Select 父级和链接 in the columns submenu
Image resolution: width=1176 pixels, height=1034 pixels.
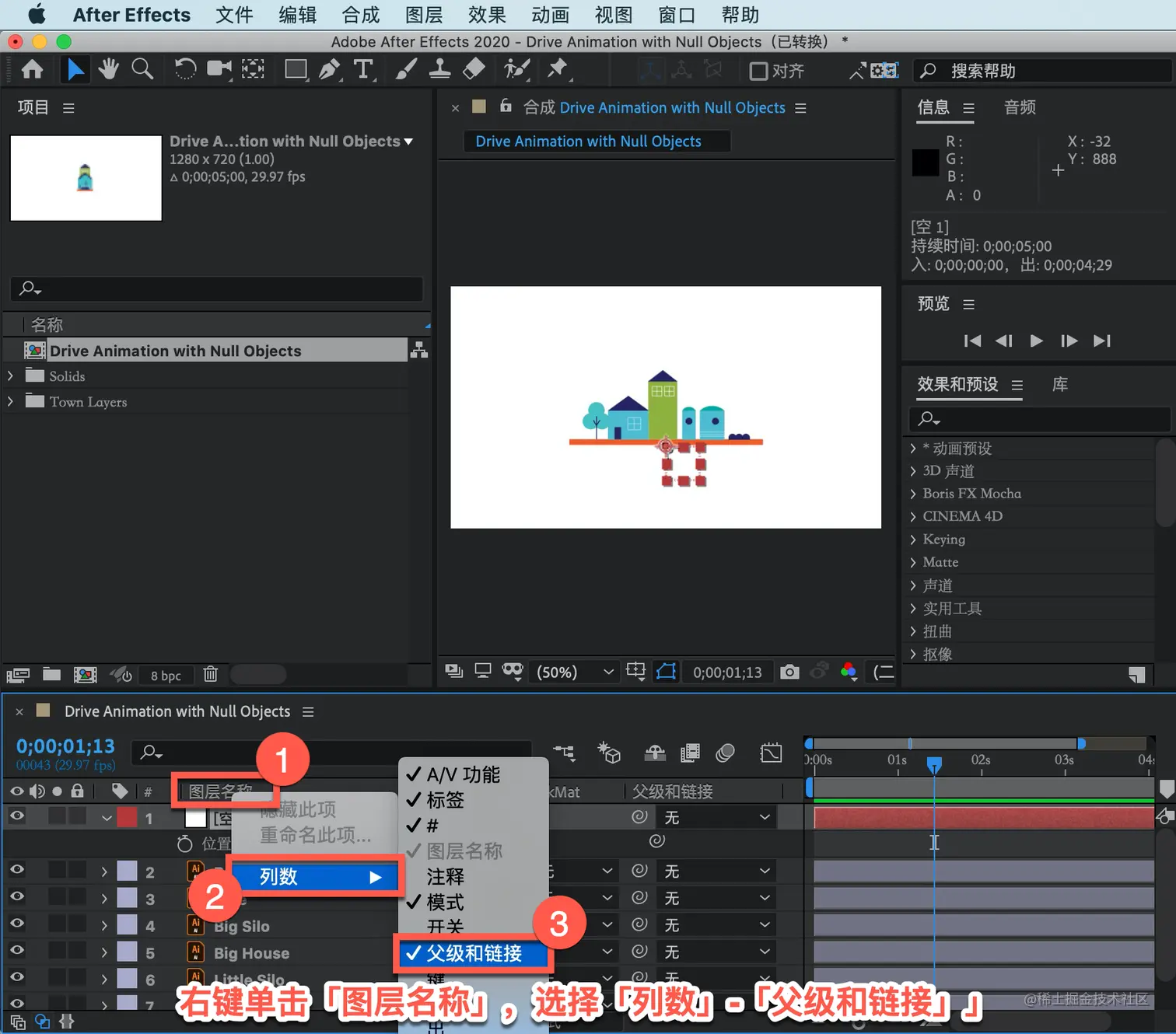[x=474, y=953]
